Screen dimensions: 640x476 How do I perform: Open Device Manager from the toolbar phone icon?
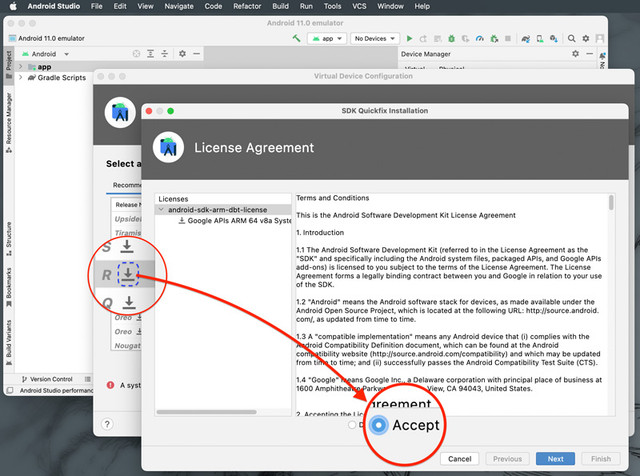pos(540,38)
